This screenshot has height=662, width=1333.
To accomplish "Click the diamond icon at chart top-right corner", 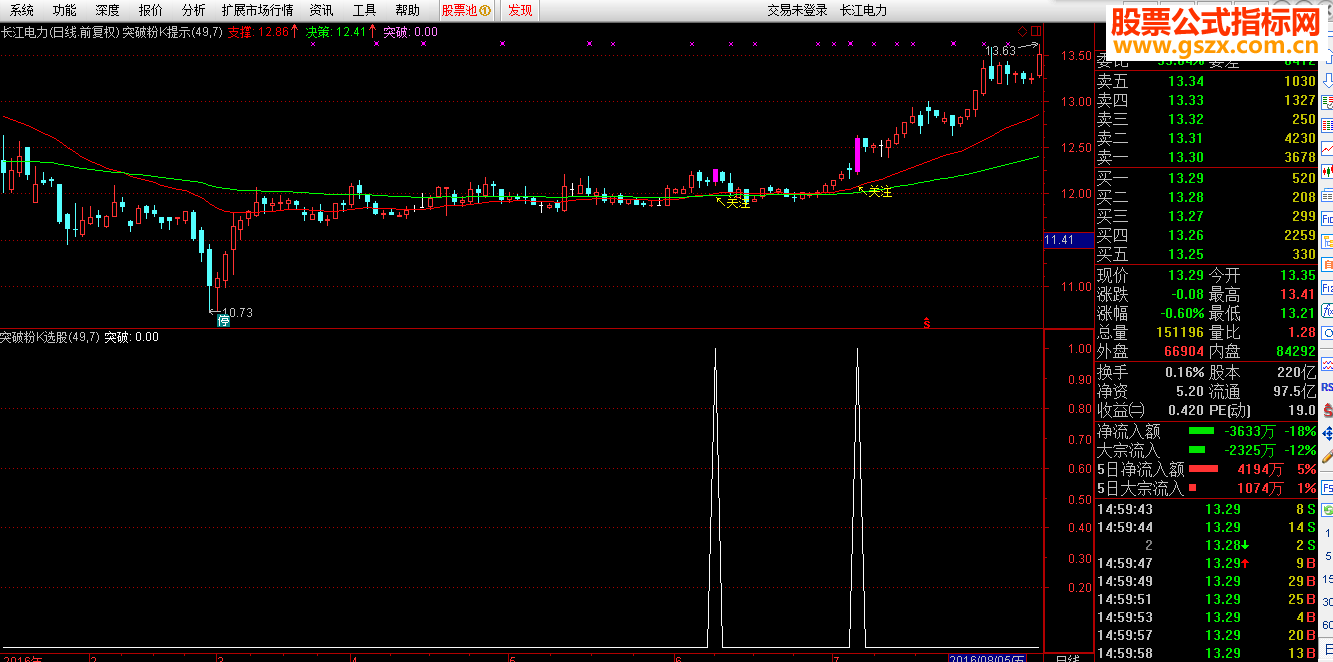I will (x=1021, y=31).
